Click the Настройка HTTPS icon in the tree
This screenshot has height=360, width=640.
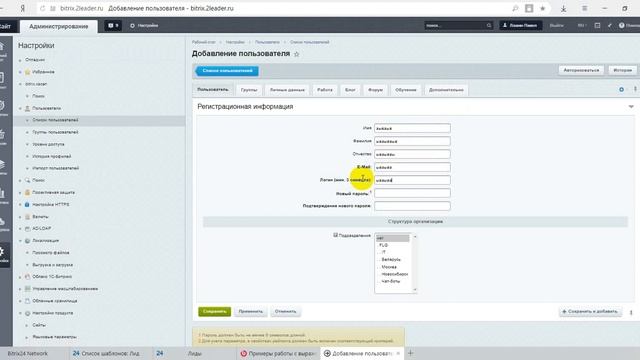27,204
